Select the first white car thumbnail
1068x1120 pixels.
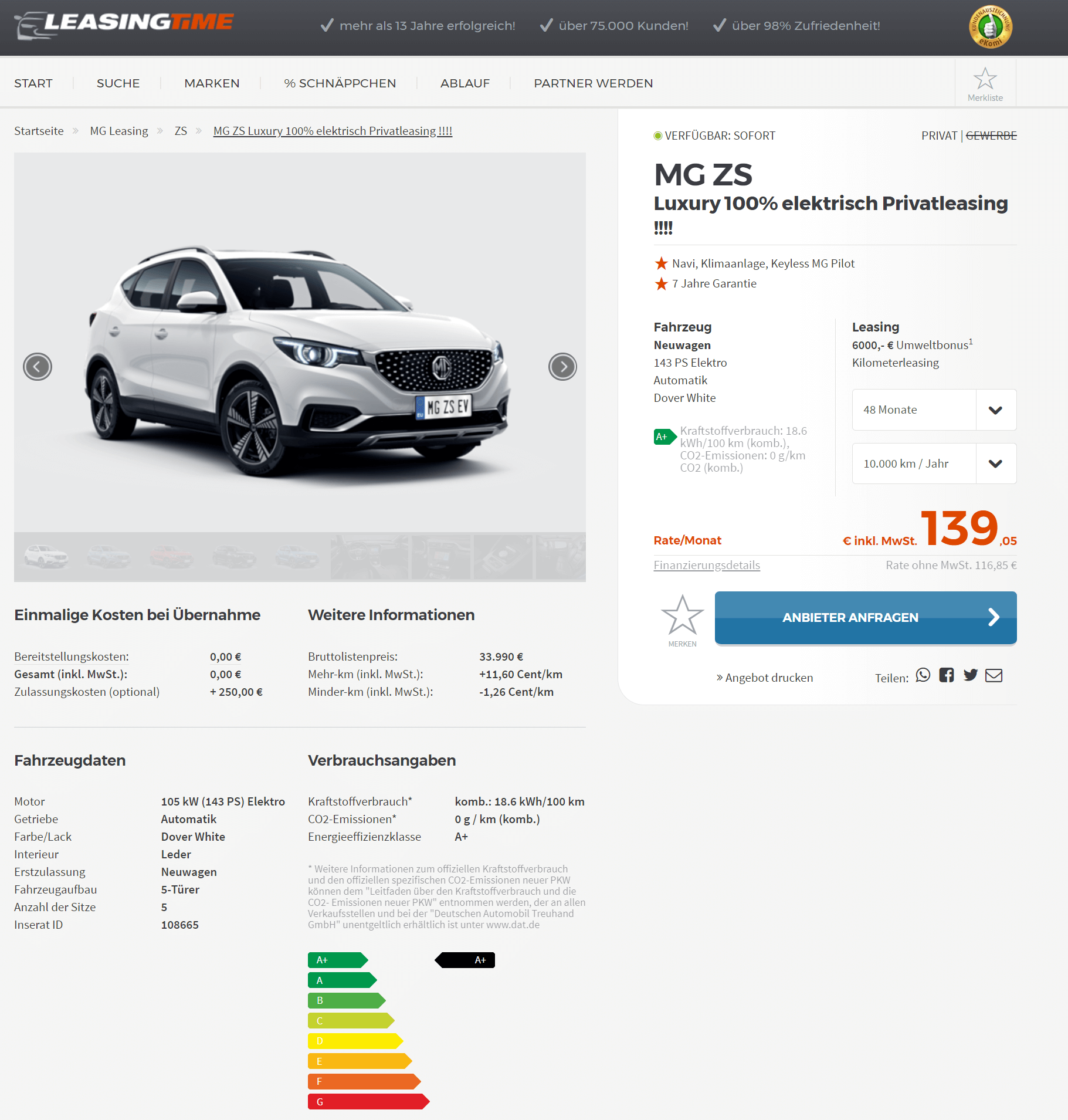click(46, 556)
